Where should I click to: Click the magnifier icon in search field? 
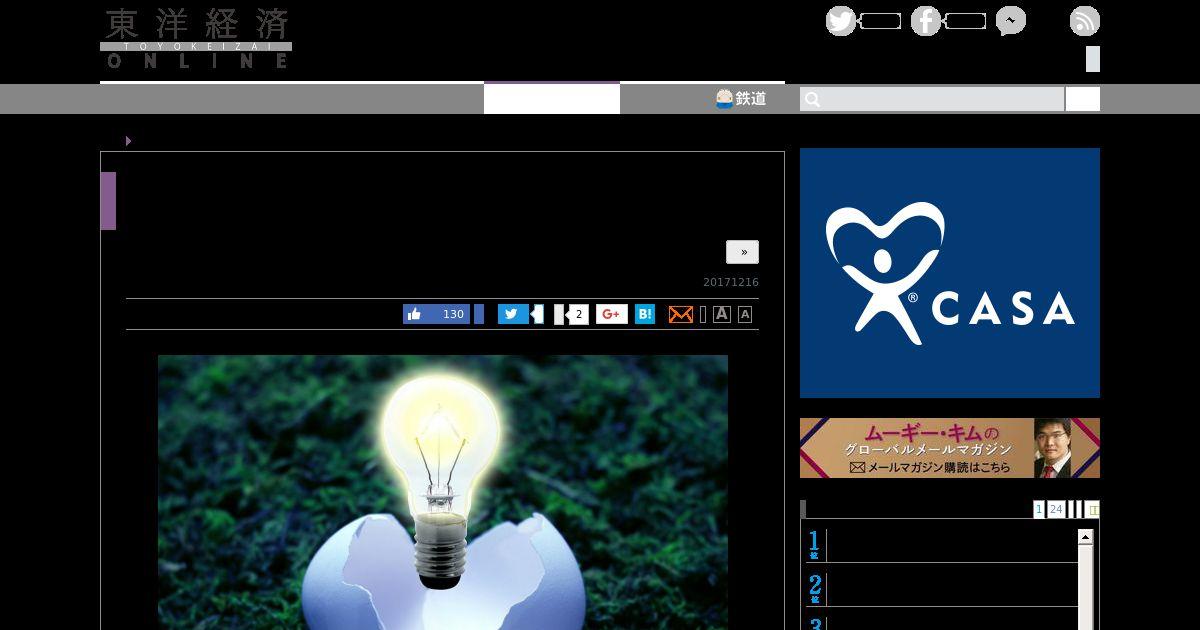pos(813,99)
